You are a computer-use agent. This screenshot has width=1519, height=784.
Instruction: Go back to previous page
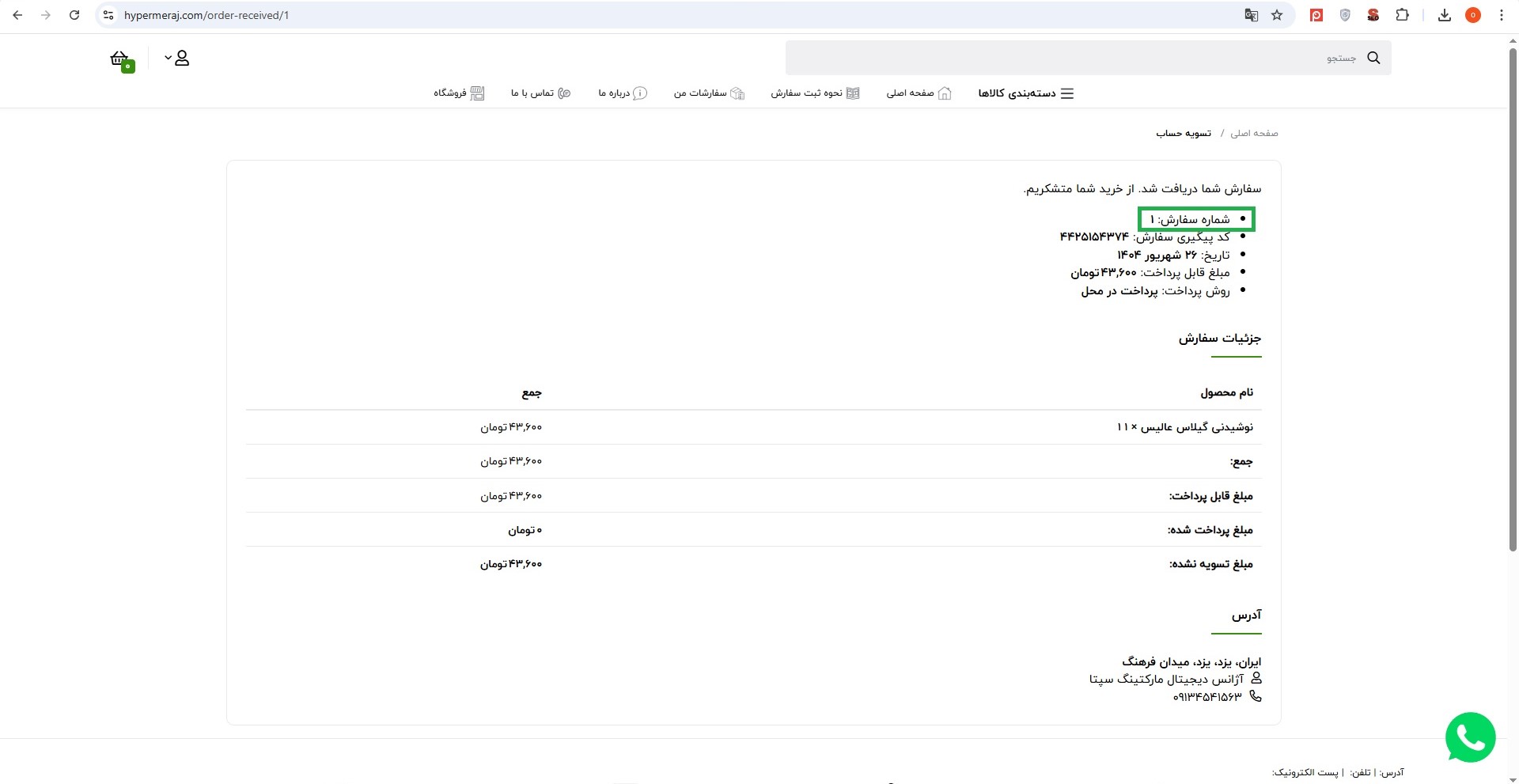coord(17,15)
